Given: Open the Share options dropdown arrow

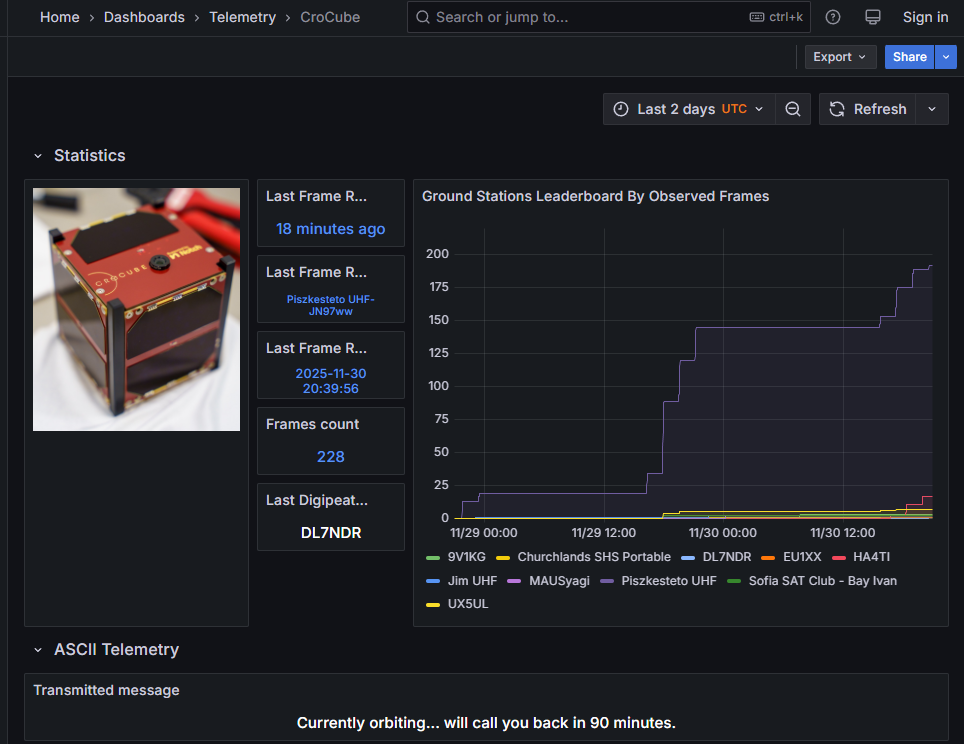Looking at the screenshot, I should pos(946,57).
